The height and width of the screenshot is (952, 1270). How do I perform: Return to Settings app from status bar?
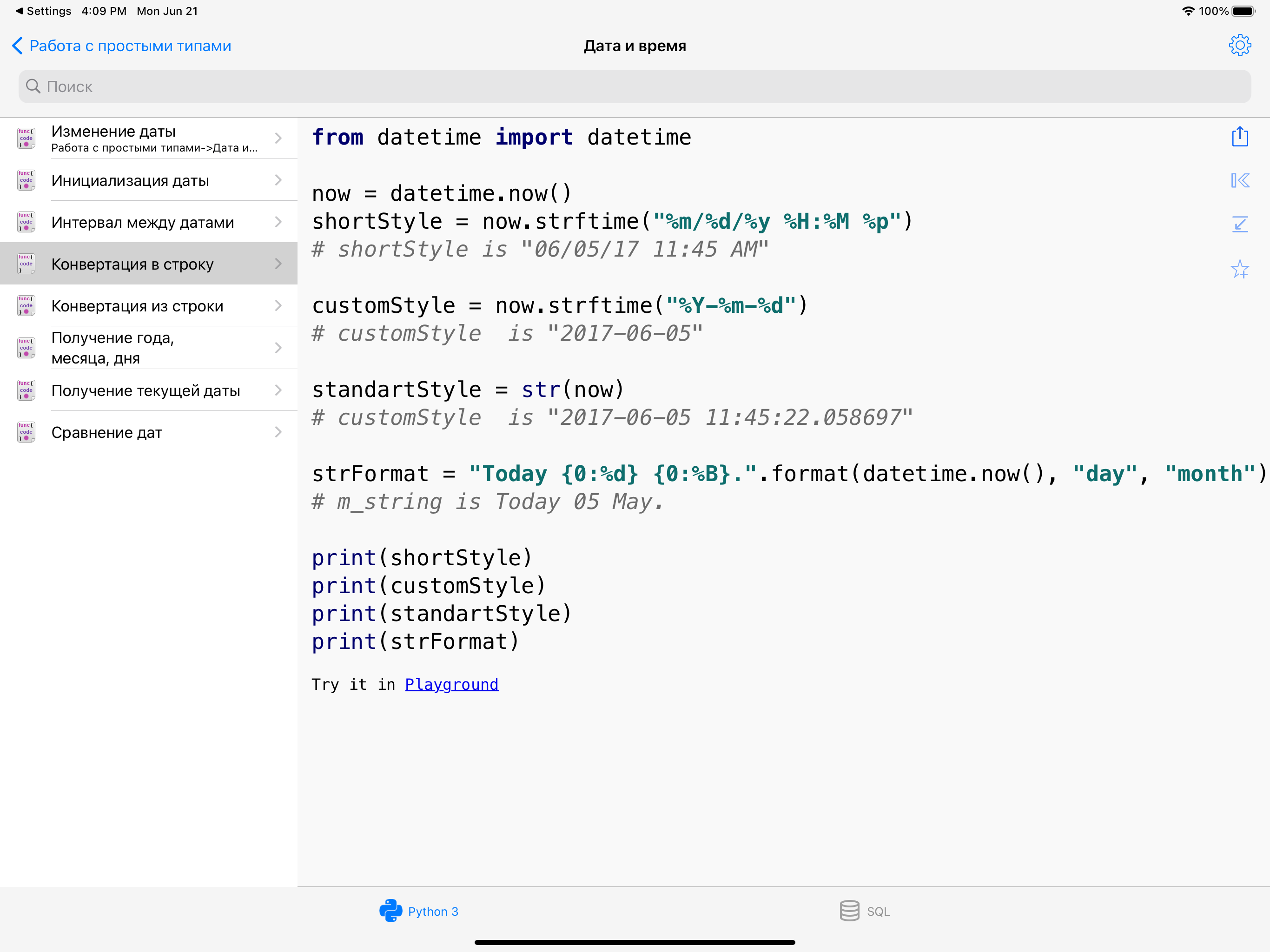[x=43, y=11]
